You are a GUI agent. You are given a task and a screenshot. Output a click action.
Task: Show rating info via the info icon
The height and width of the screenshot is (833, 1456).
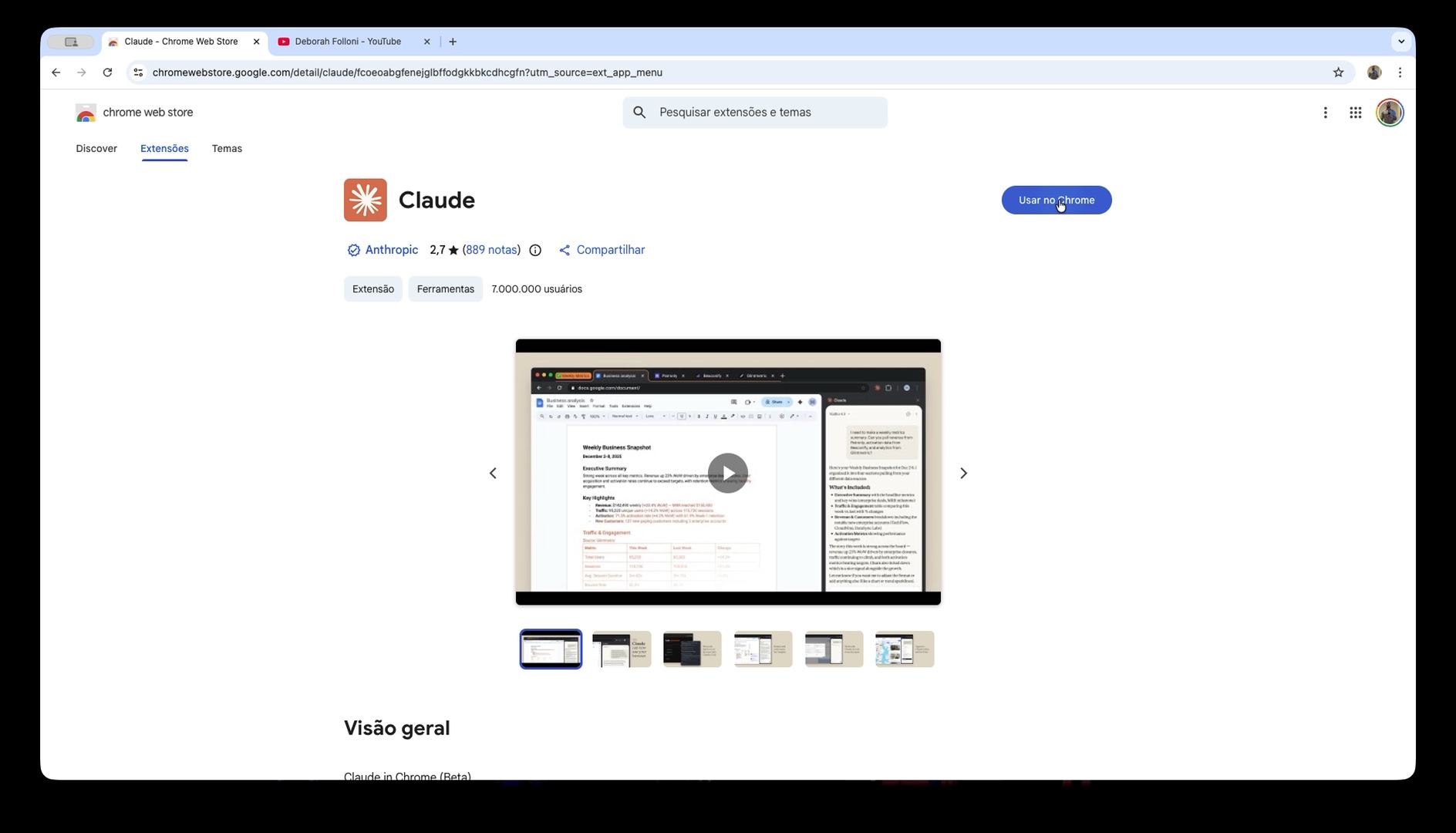pyautogui.click(x=535, y=250)
